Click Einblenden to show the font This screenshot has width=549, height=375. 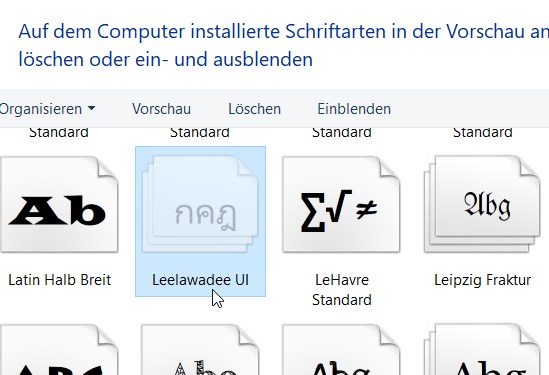pyautogui.click(x=354, y=109)
